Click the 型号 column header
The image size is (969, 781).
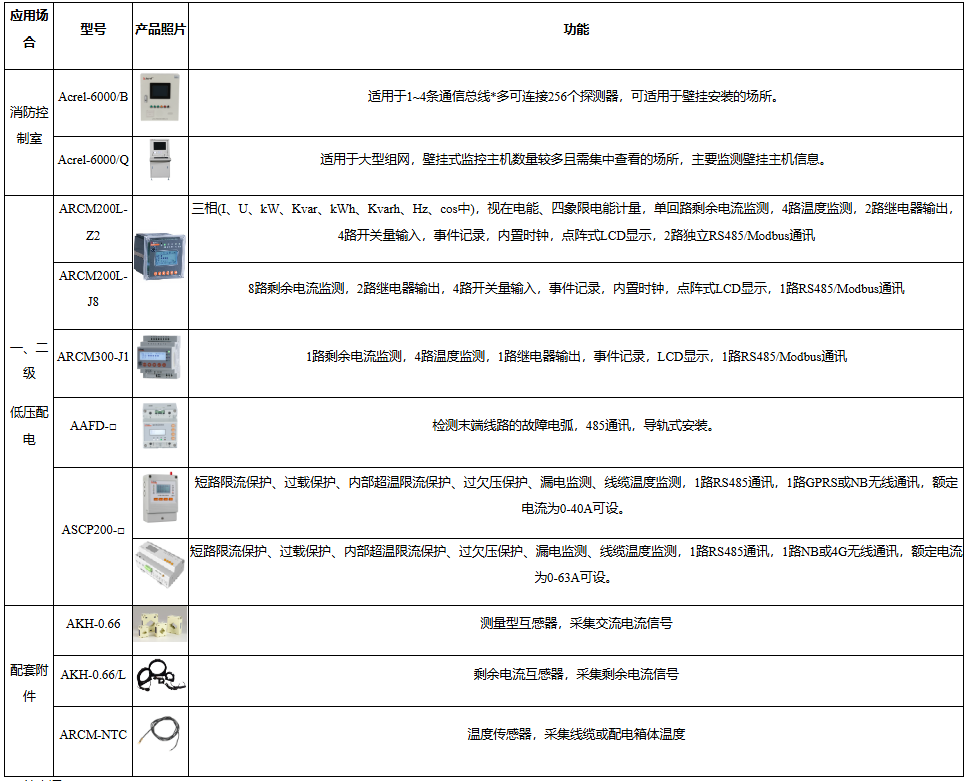pyautogui.click(x=93, y=29)
